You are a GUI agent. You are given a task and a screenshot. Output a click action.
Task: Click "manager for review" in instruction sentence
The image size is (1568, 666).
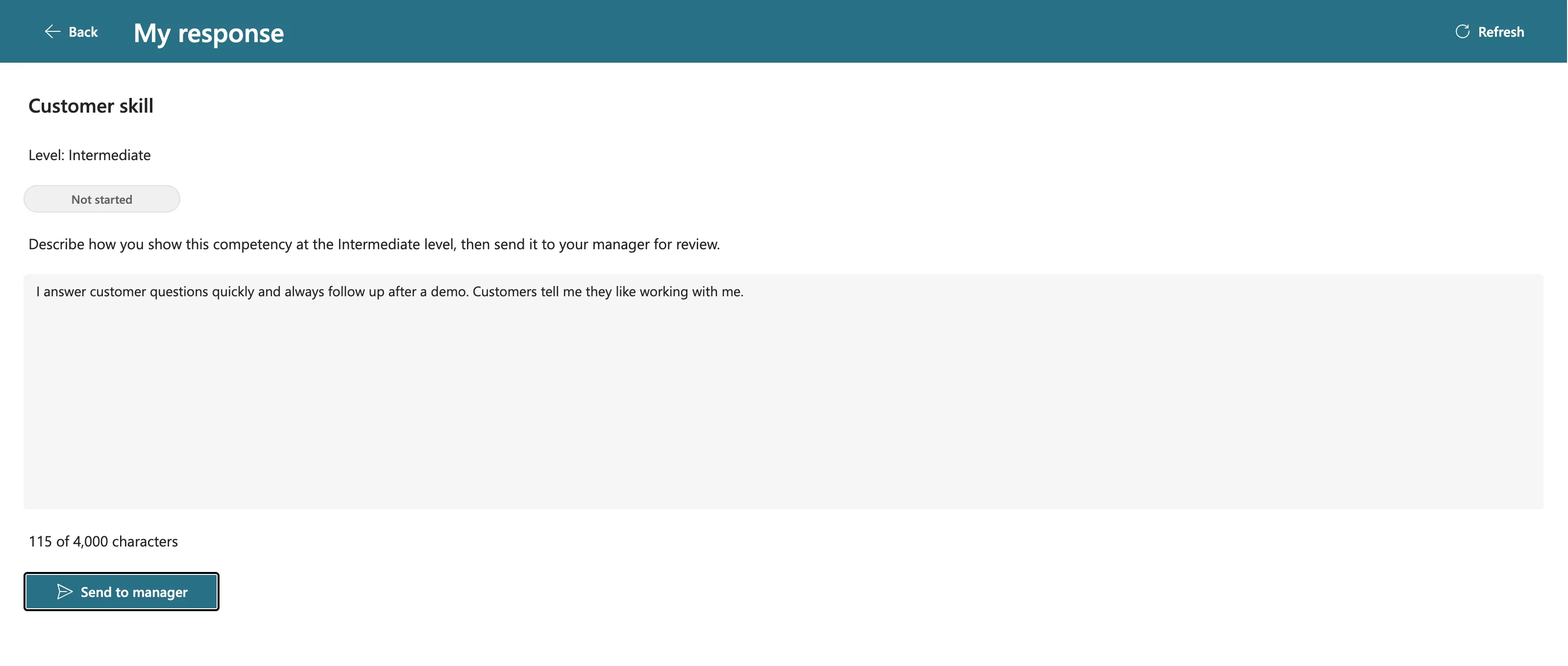(655, 244)
